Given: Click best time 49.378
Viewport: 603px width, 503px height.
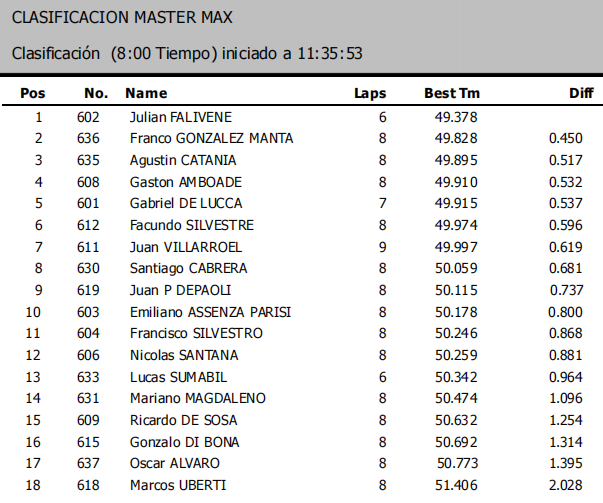Looking at the screenshot, I should (x=455, y=117).
